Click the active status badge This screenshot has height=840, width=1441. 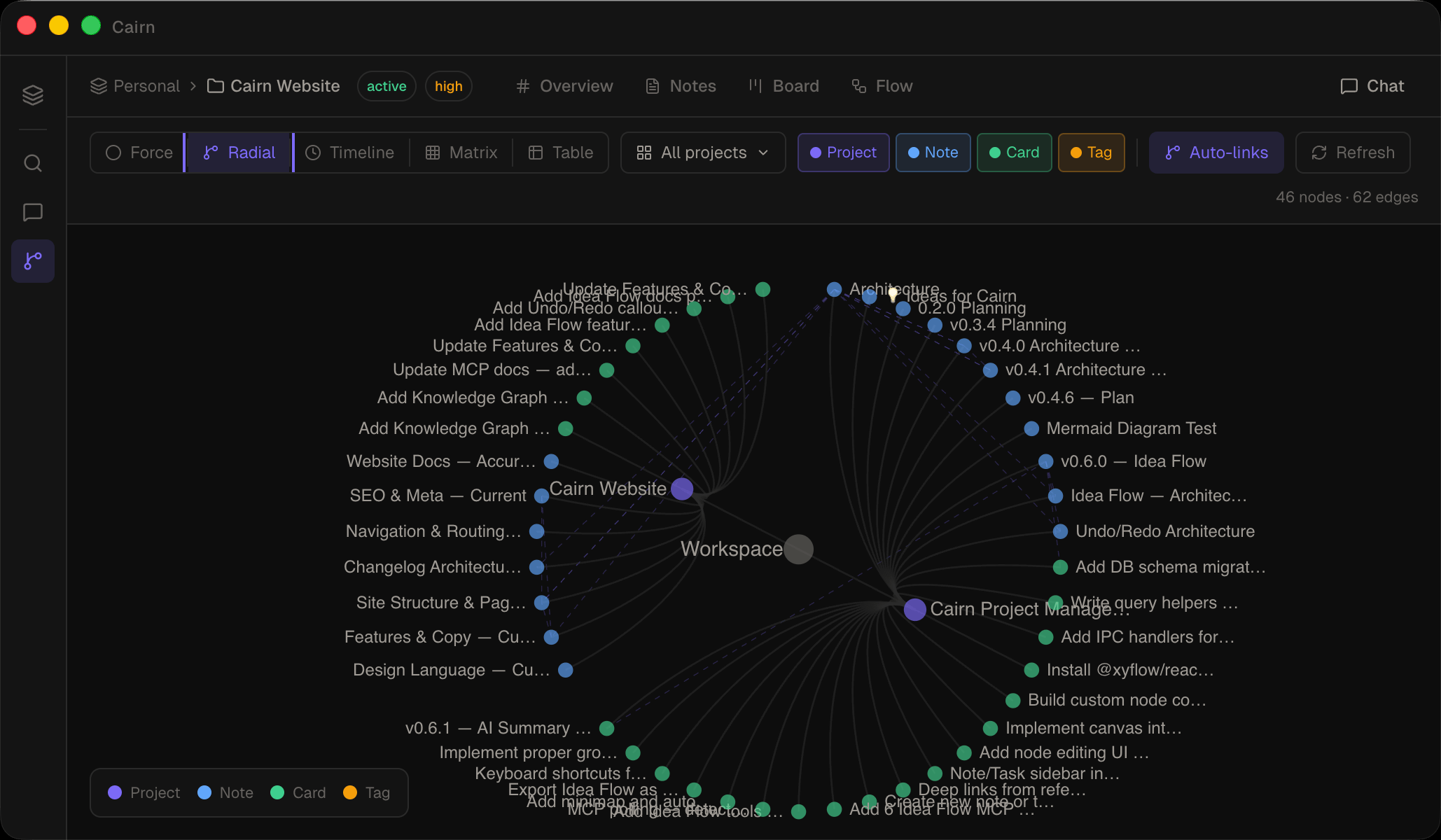tap(387, 86)
